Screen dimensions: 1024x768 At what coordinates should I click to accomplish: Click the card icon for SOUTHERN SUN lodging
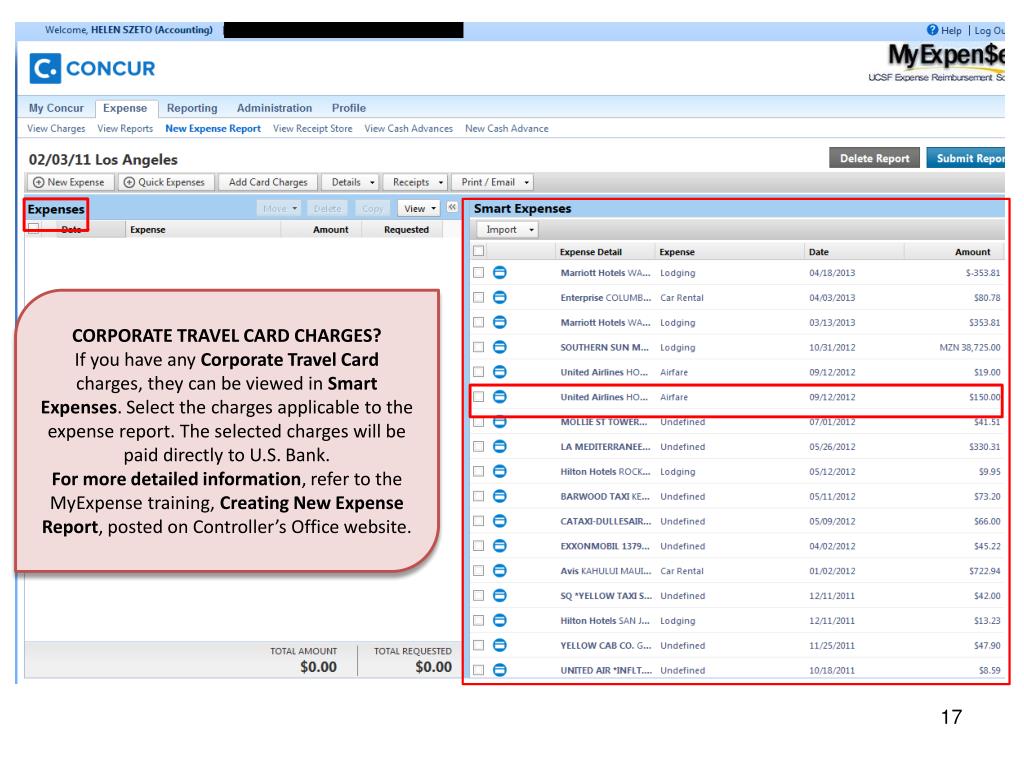(500, 347)
